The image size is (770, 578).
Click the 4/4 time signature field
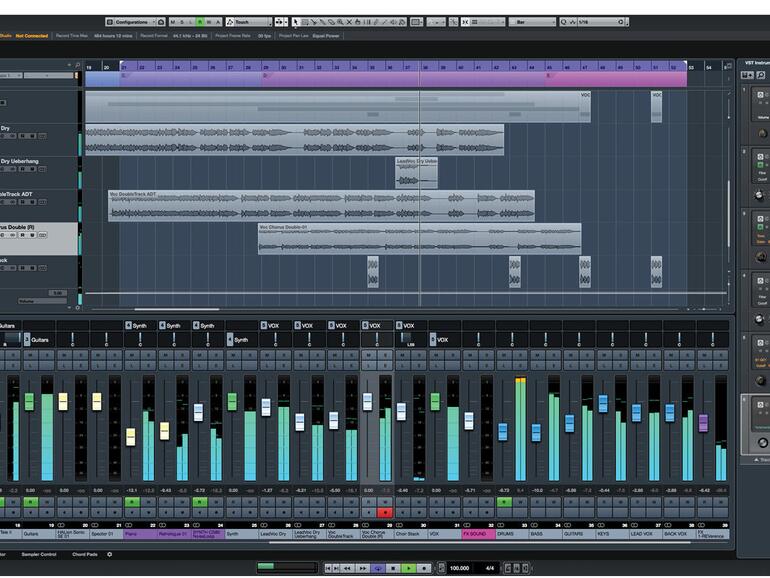(490, 568)
